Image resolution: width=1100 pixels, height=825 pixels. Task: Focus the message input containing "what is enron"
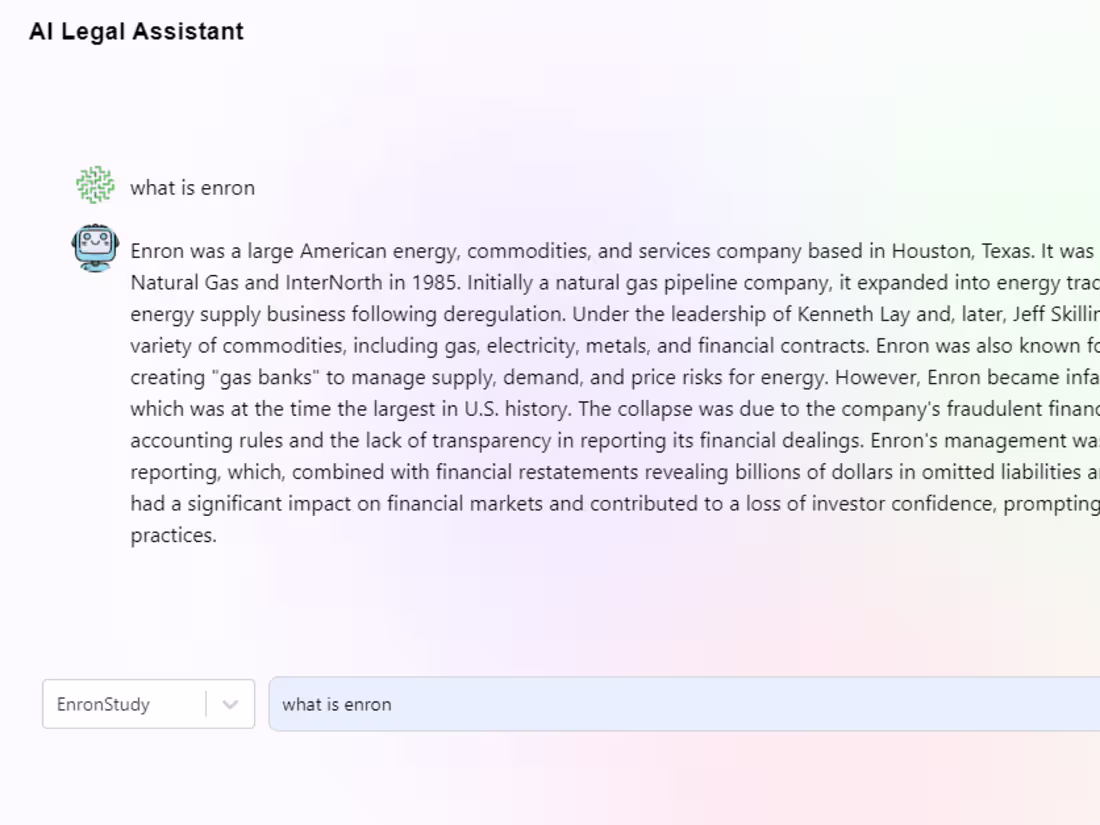(680, 704)
